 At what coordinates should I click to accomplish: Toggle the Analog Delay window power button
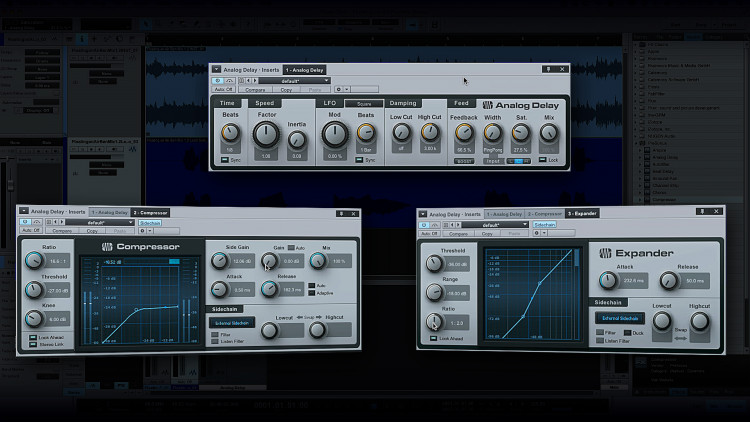(218, 81)
